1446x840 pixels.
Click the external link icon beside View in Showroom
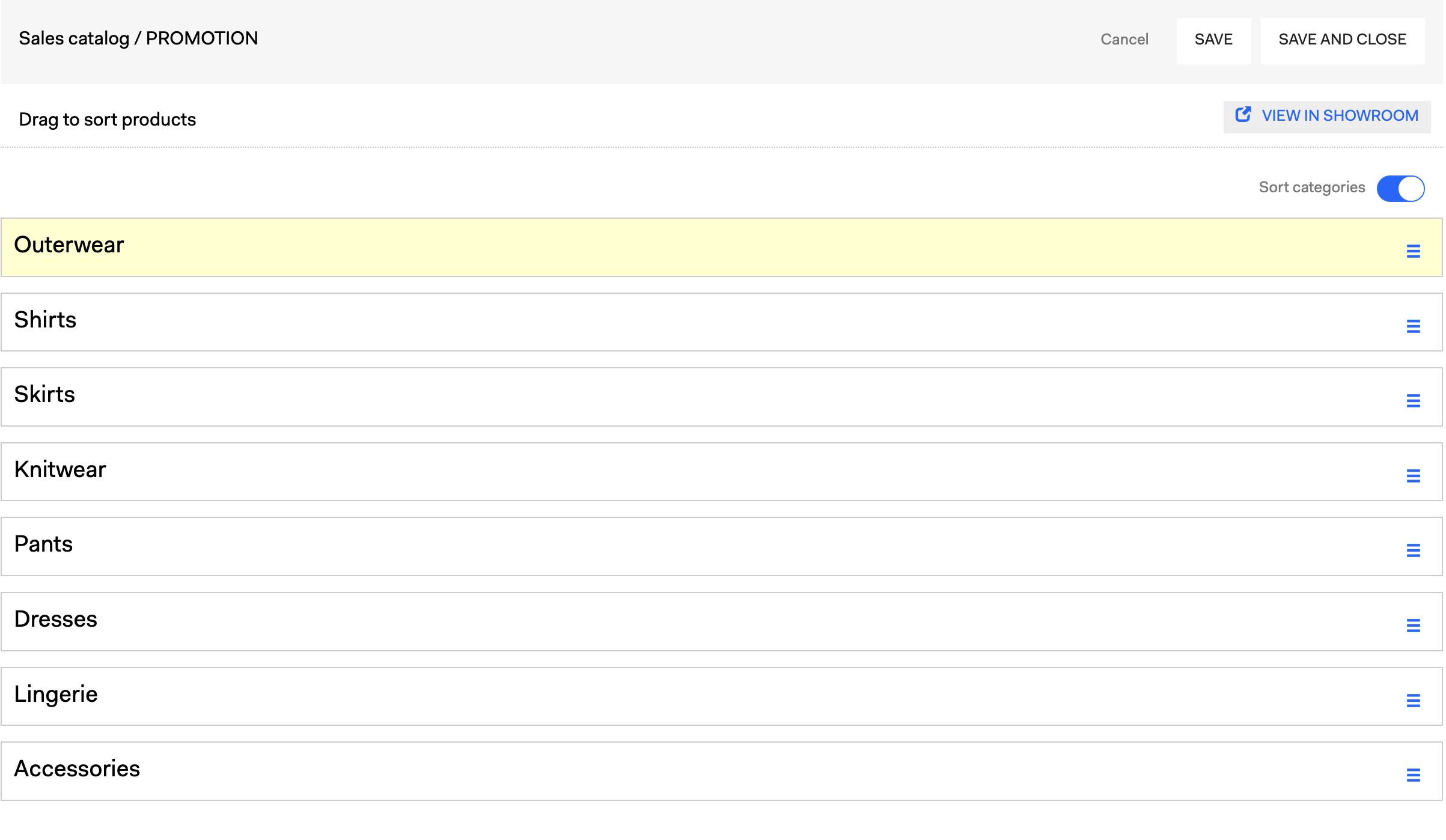1243,115
